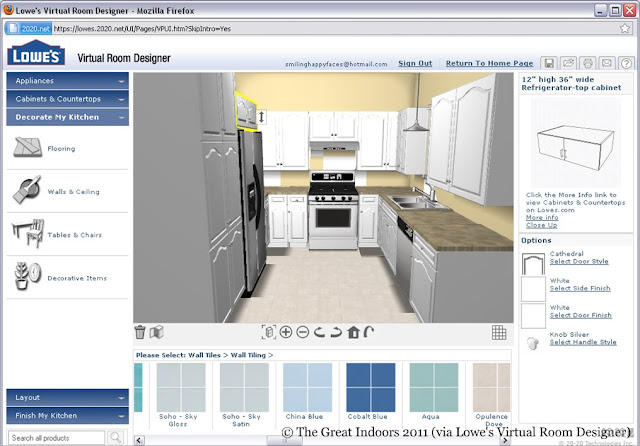640x446 pixels.
Task: Open the More Info link
Action: point(542,217)
